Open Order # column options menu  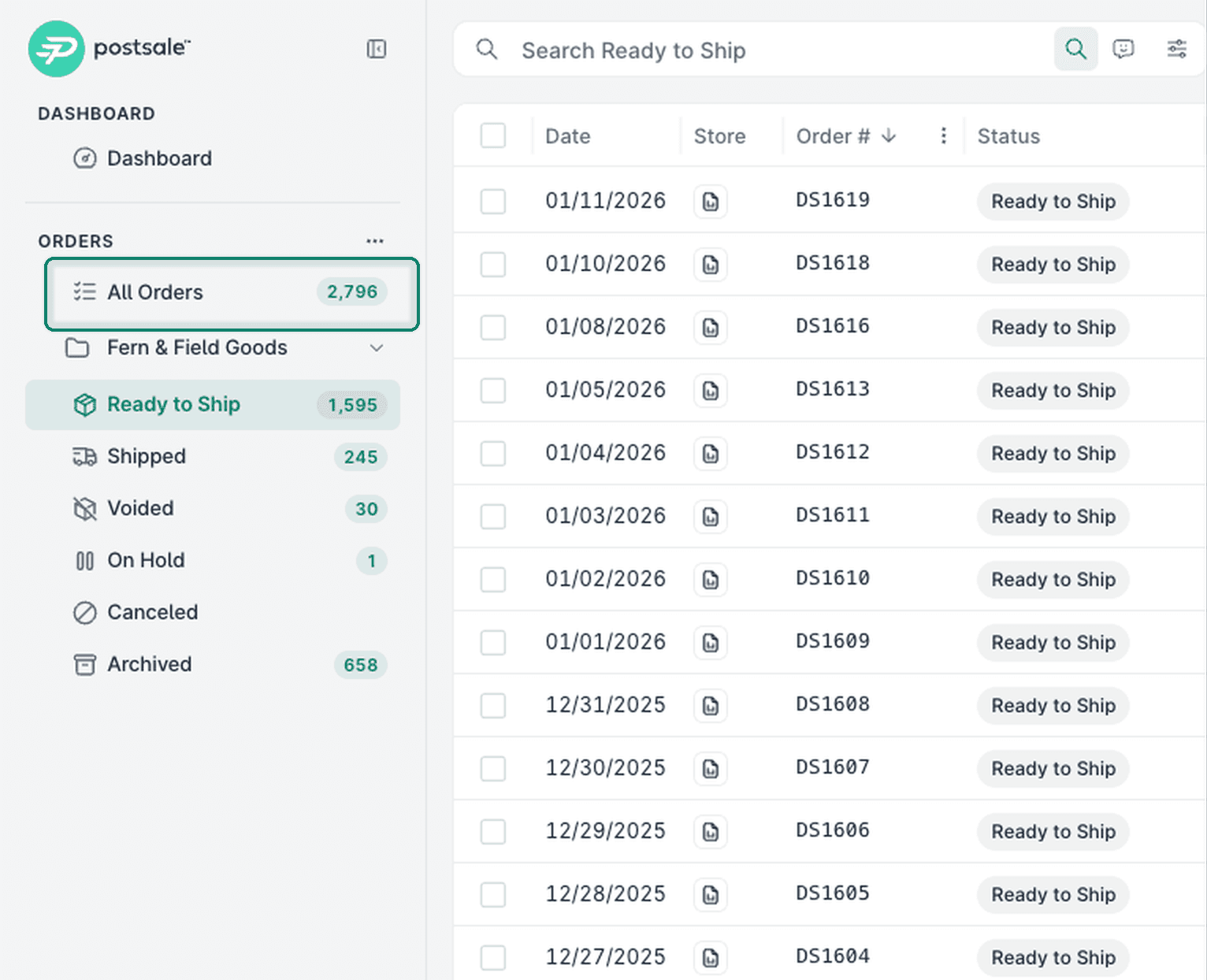(943, 135)
